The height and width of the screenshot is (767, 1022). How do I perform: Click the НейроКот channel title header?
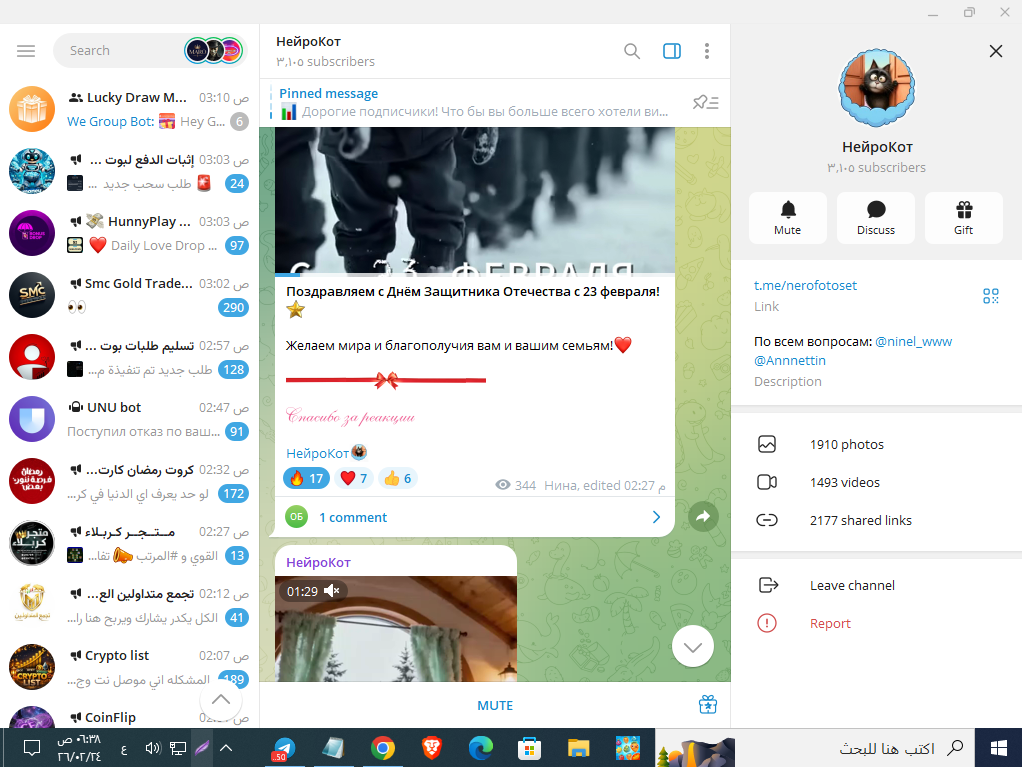click(x=308, y=42)
